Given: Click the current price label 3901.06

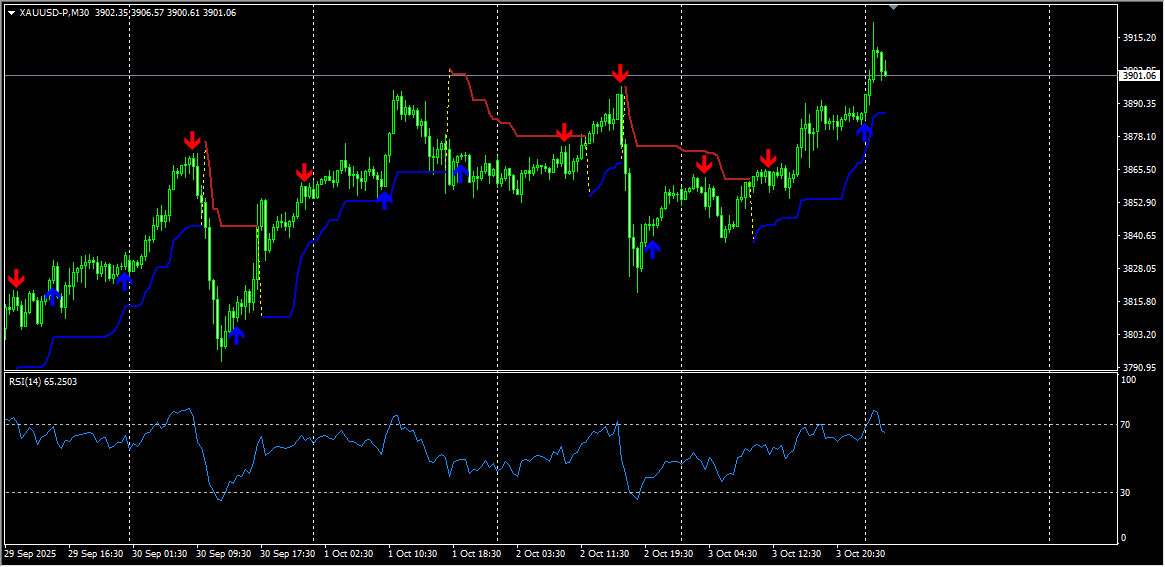Looking at the screenshot, I should (1139, 75).
